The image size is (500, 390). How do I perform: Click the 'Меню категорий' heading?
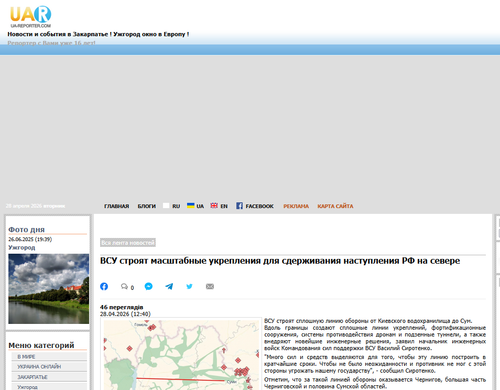coord(41,345)
